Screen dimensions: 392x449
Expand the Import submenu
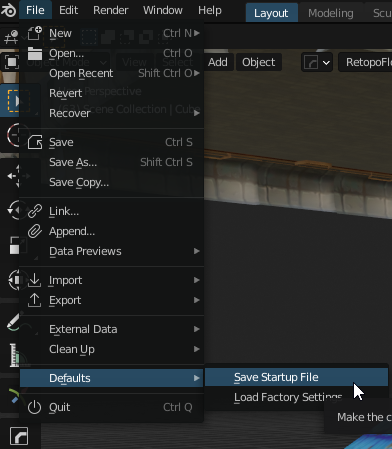(x=112, y=280)
